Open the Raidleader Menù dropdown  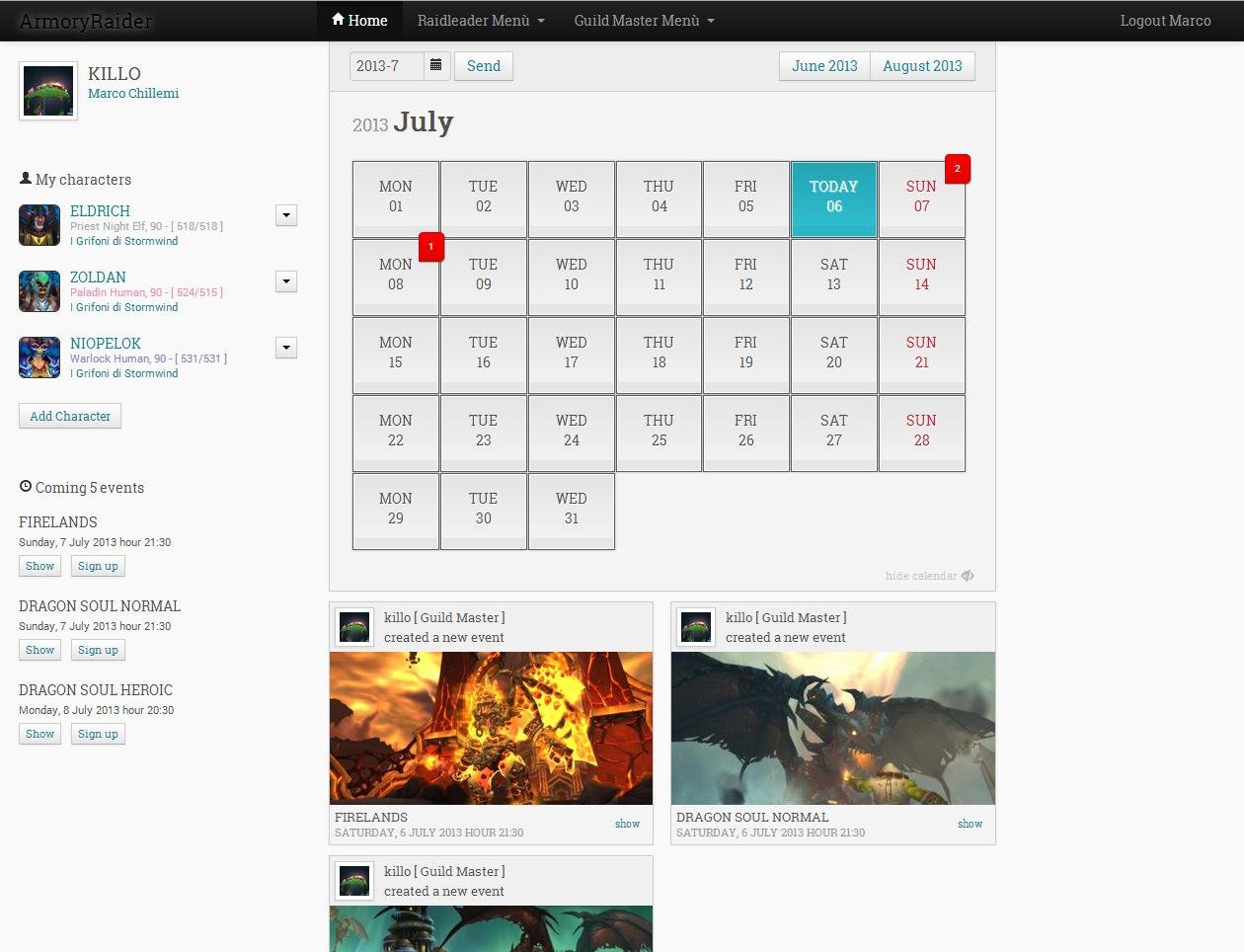pos(481,20)
